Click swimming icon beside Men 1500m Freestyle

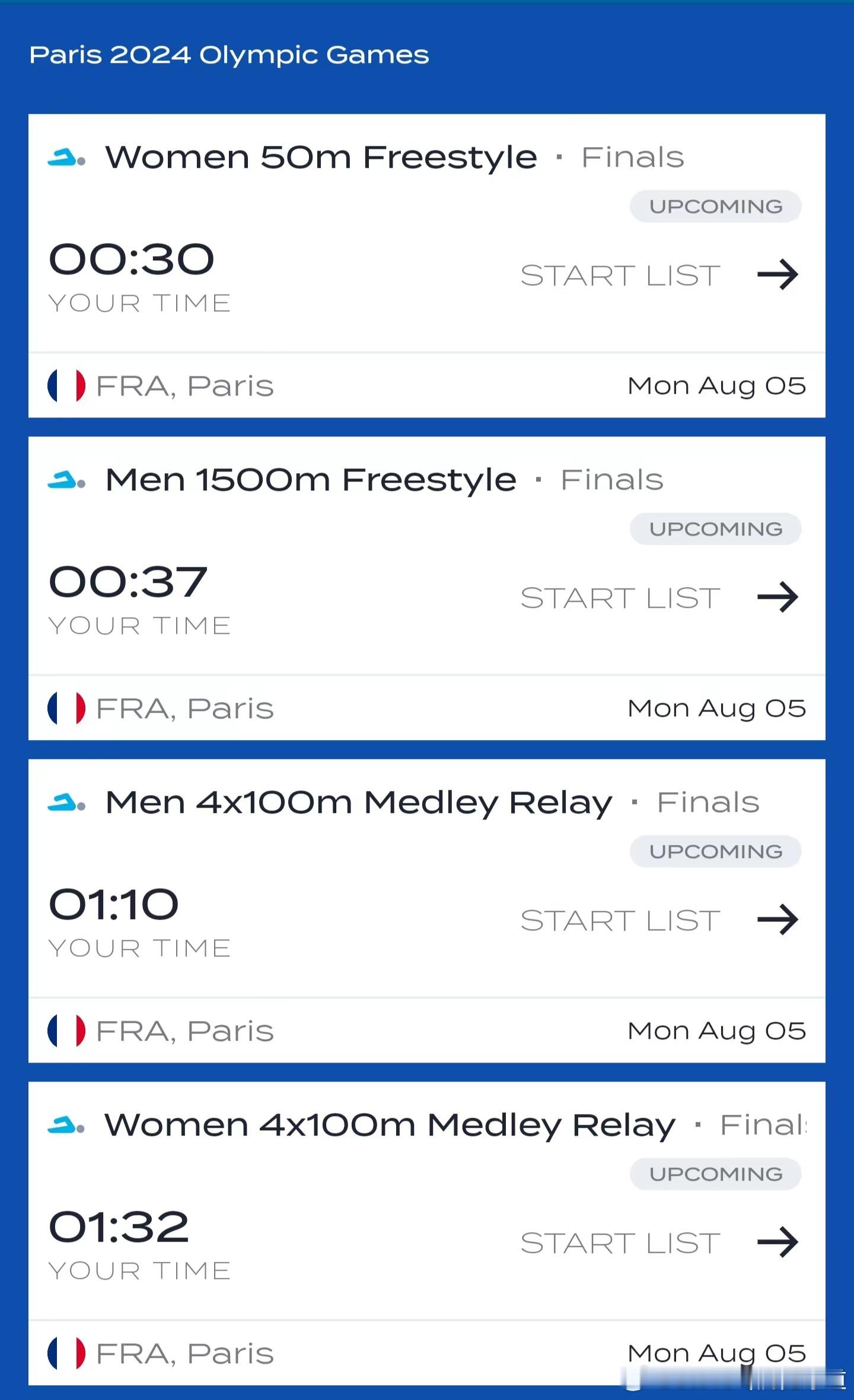[66, 480]
